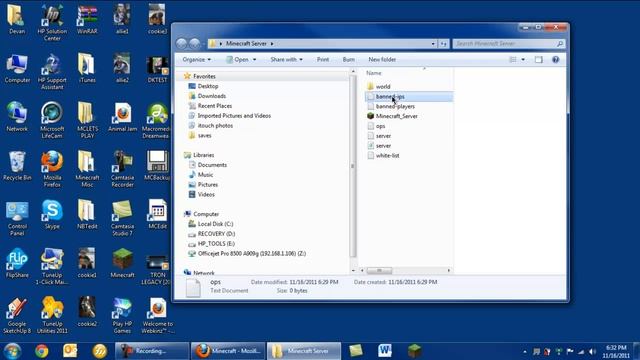This screenshot has width=640, height=360.
Task: Click the New folder button
Action: coord(382,60)
